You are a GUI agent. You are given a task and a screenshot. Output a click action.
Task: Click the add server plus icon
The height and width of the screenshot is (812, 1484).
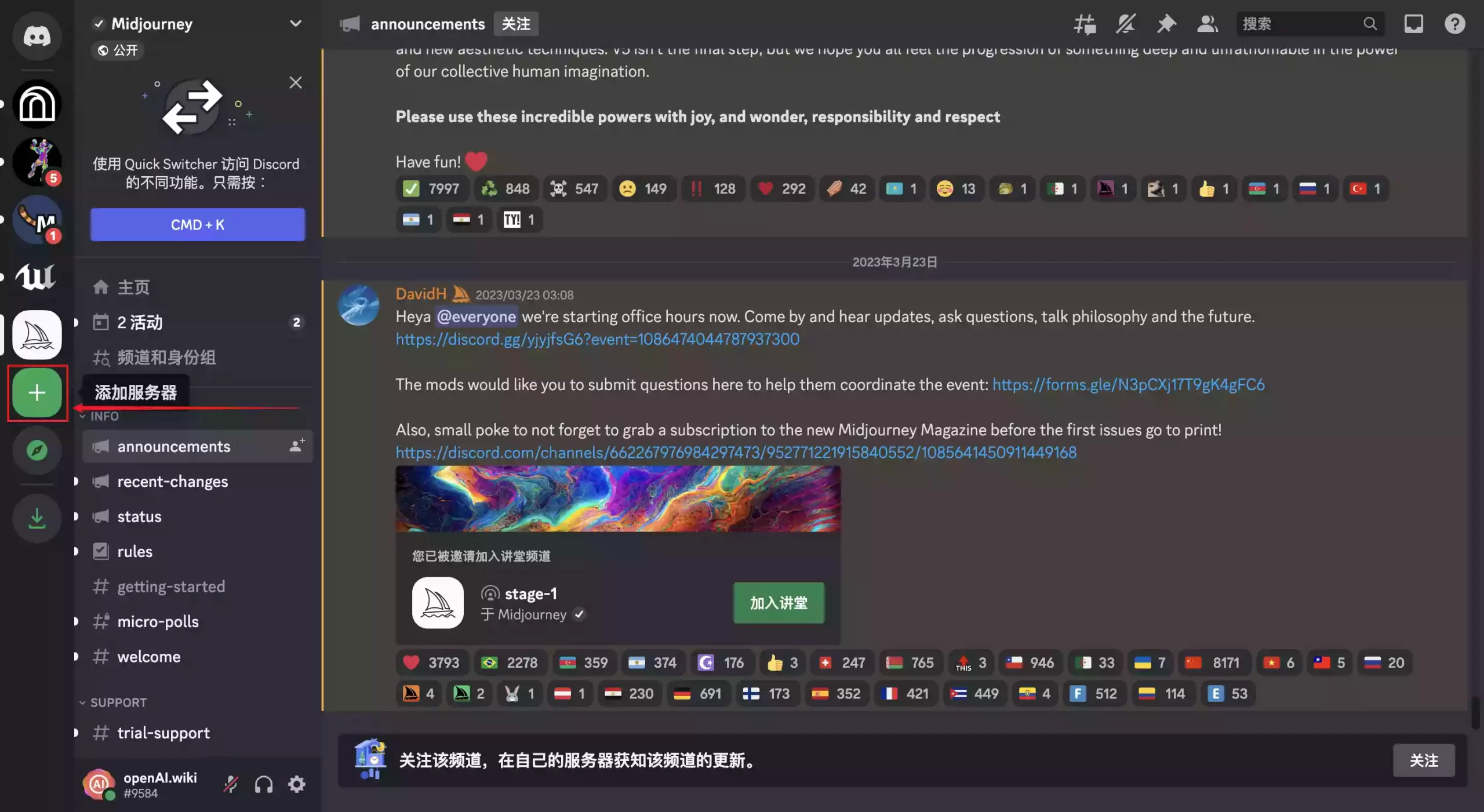[37, 392]
